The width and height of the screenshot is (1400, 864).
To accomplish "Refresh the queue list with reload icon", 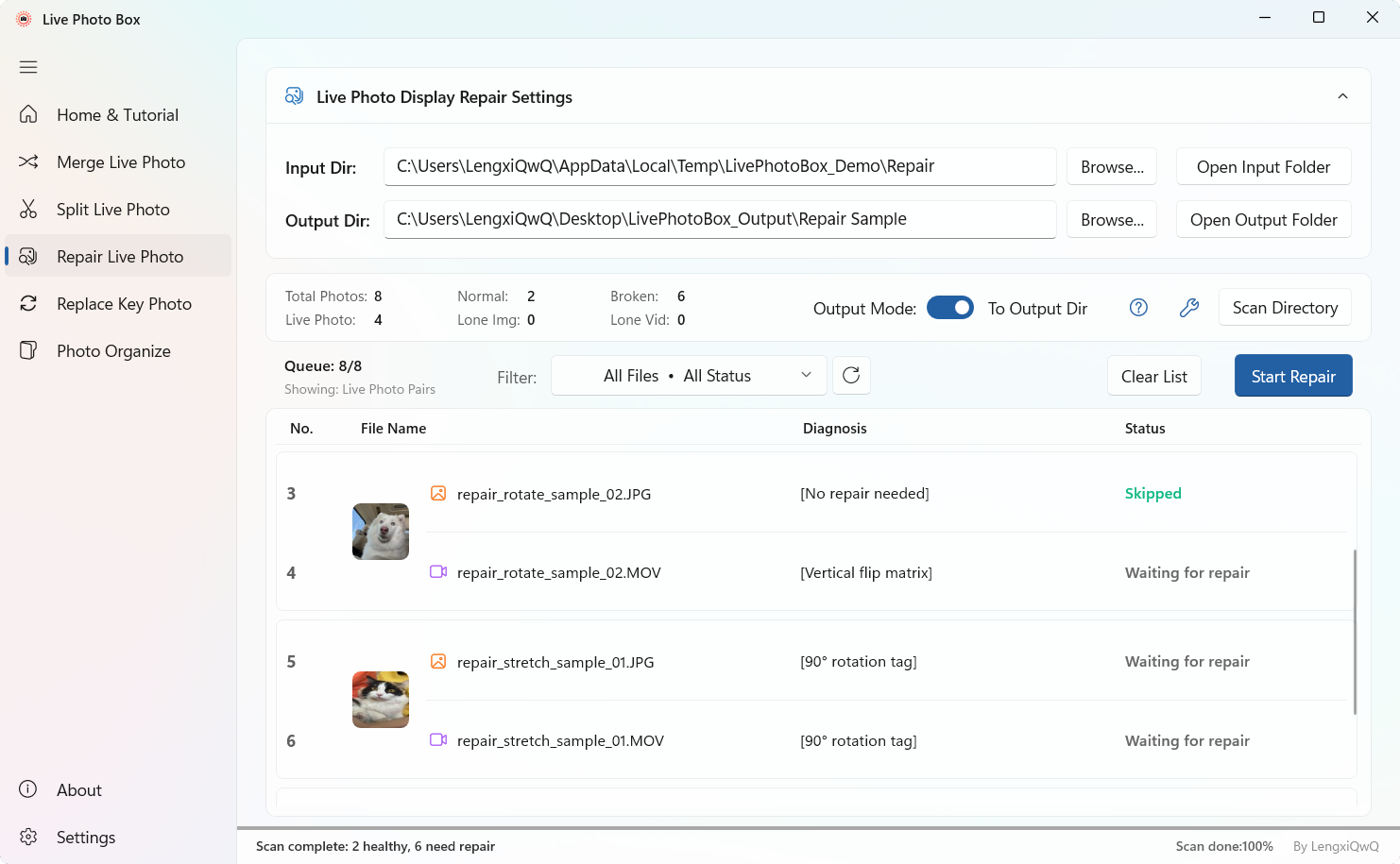I will (x=851, y=375).
